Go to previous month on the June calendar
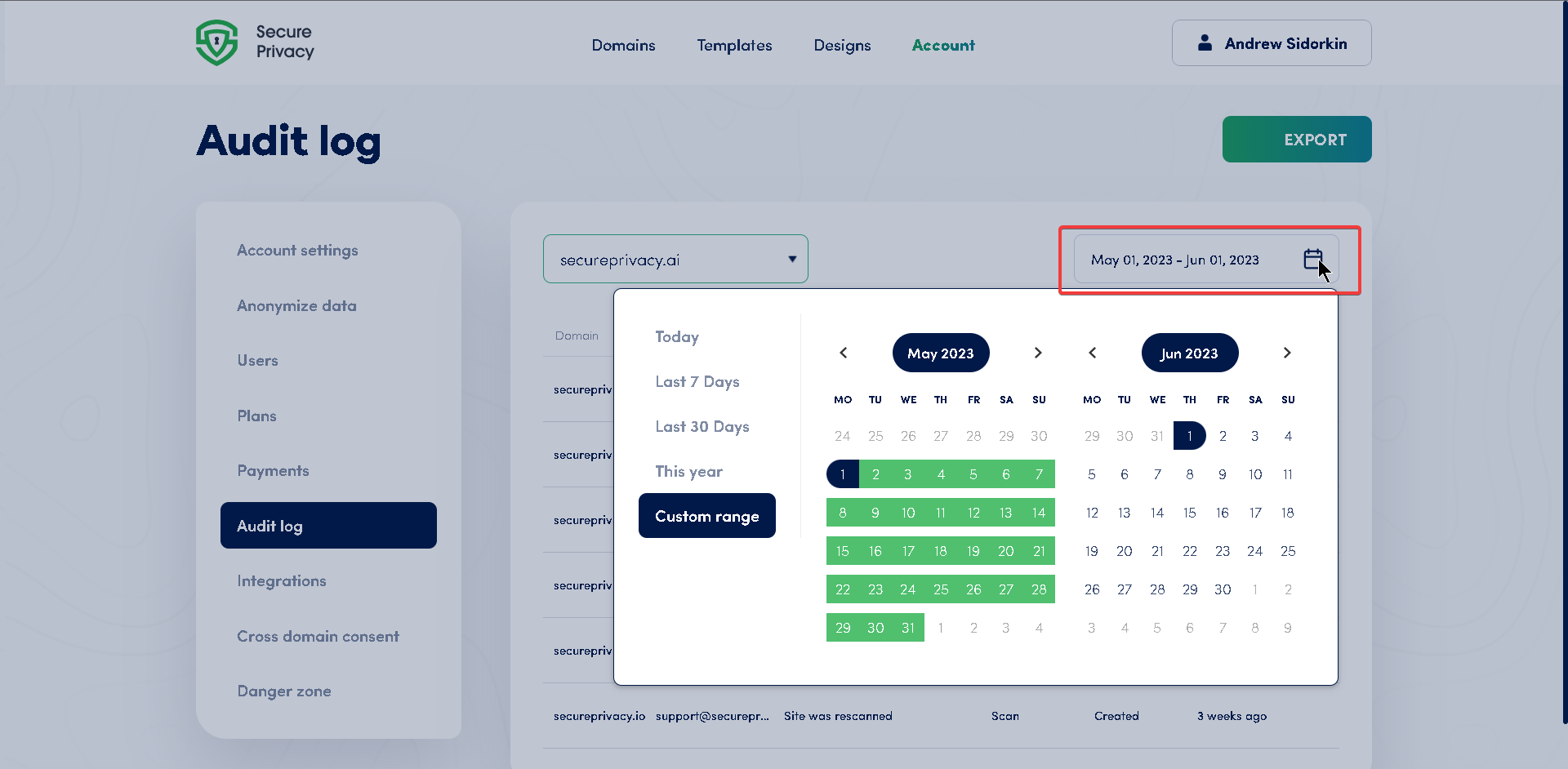The height and width of the screenshot is (769, 1568). click(1092, 353)
